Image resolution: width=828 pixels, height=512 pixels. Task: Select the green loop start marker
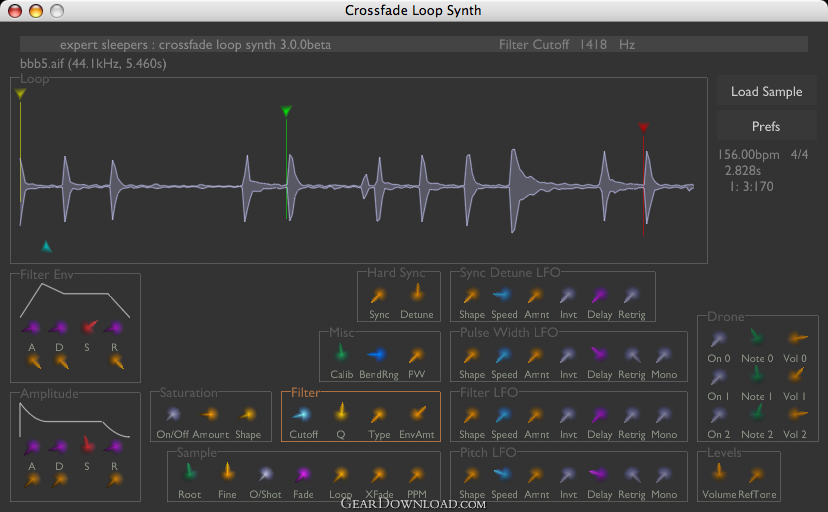click(286, 111)
